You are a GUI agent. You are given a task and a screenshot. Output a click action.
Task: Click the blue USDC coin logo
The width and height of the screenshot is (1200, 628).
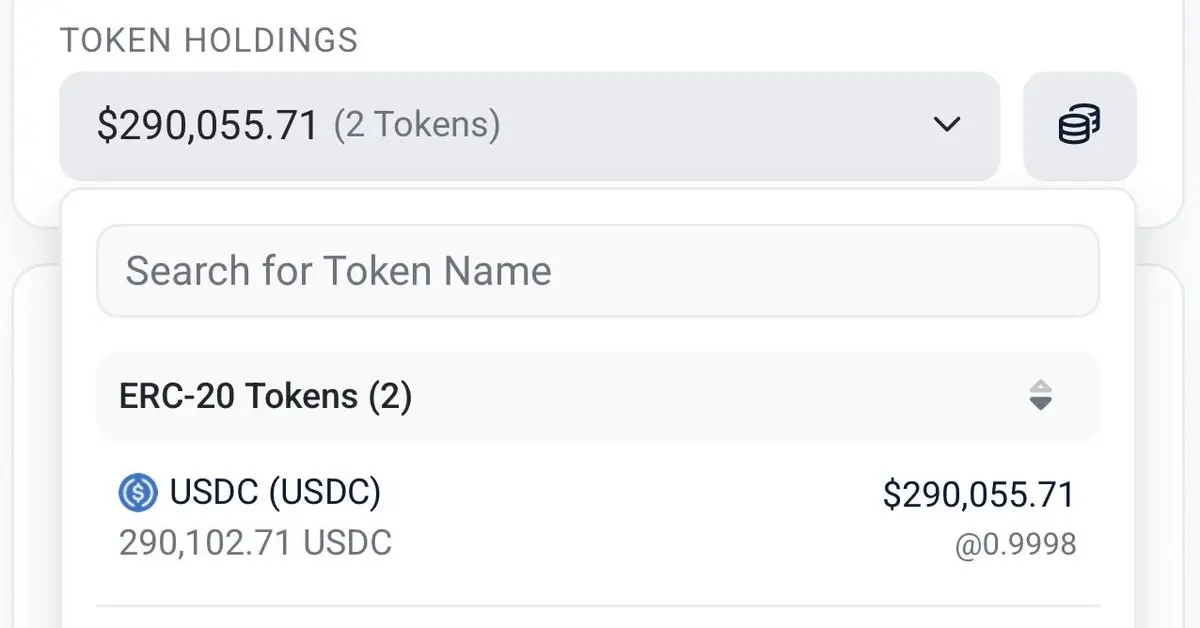tap(138, 493)
